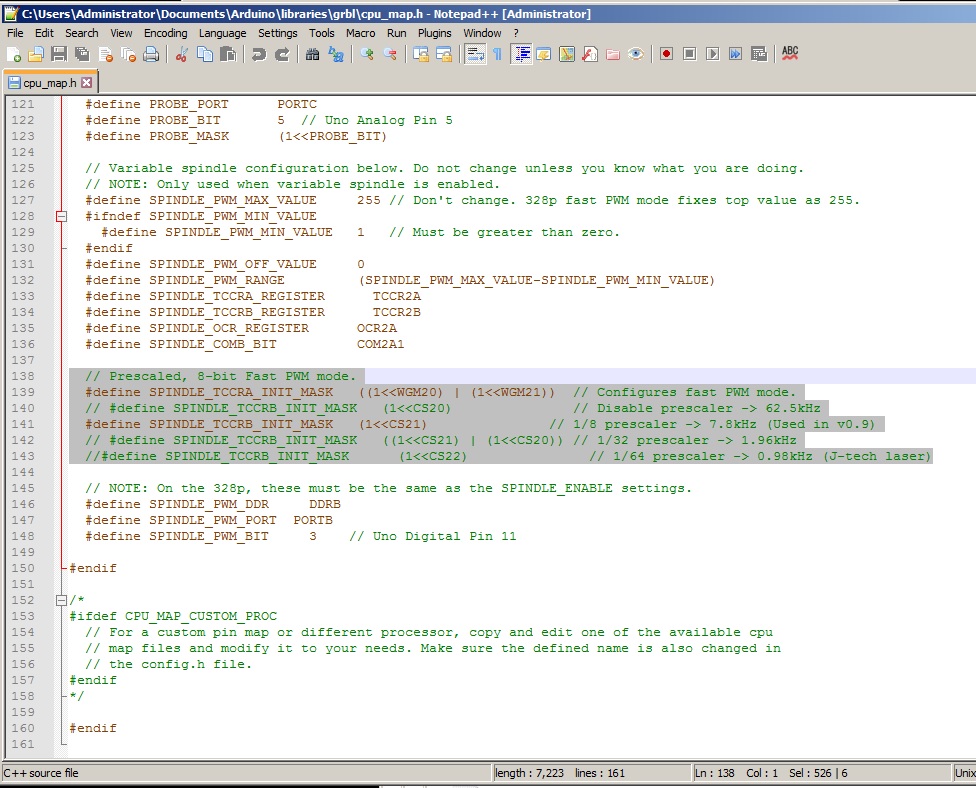976x788 pixels.
Task: Close the cpu_map.h tab with its X
Action: pyautogui.click(x=87, y=83)
